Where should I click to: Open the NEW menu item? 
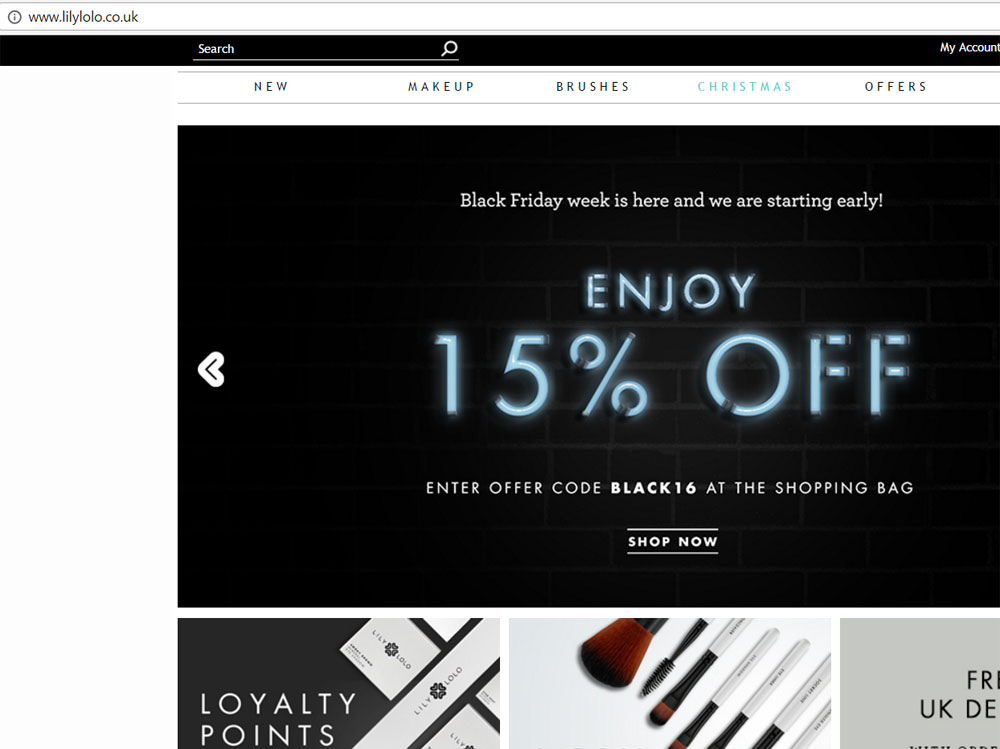[271, 87]
